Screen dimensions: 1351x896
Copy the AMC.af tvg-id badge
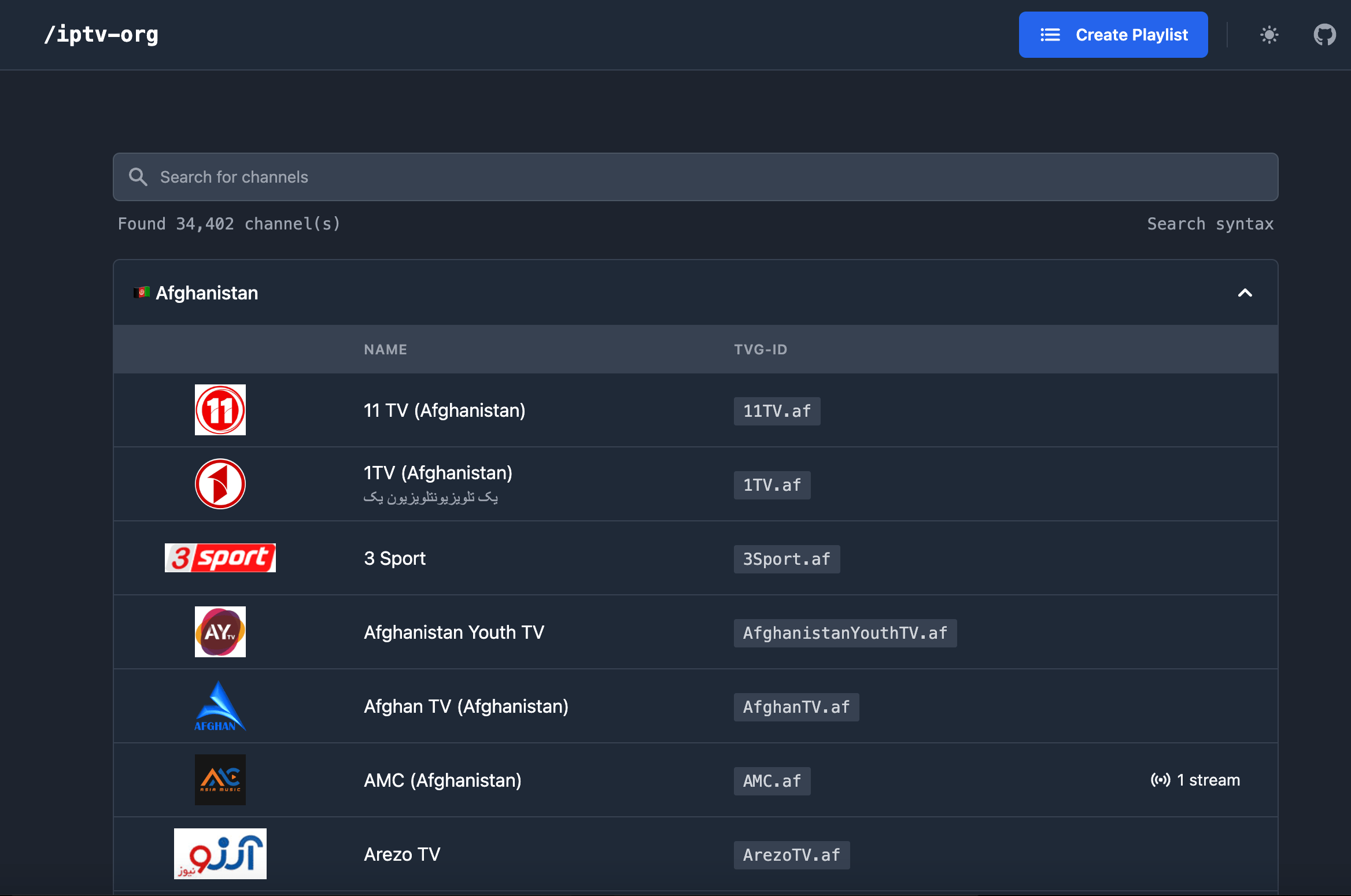tap(772, 781)
